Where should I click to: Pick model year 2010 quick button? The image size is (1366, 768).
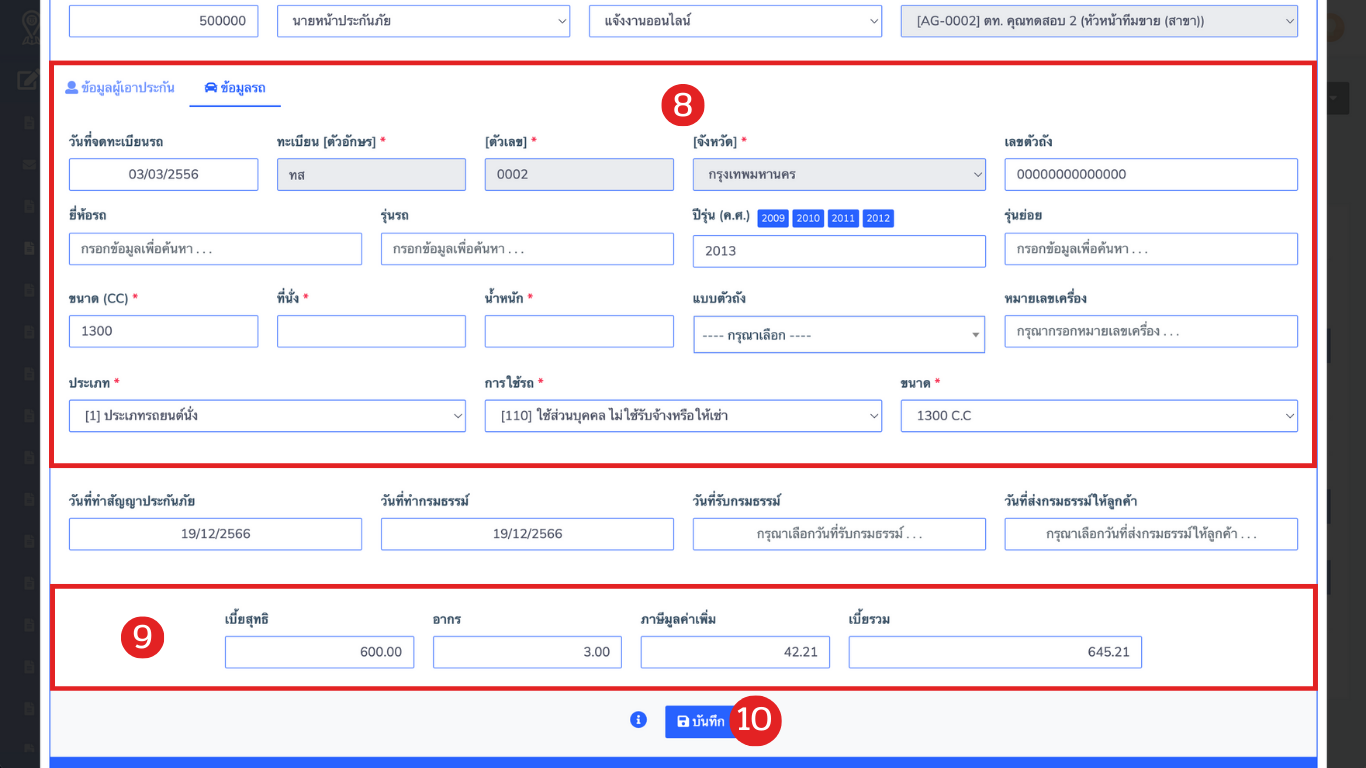[x=808, y=218]
